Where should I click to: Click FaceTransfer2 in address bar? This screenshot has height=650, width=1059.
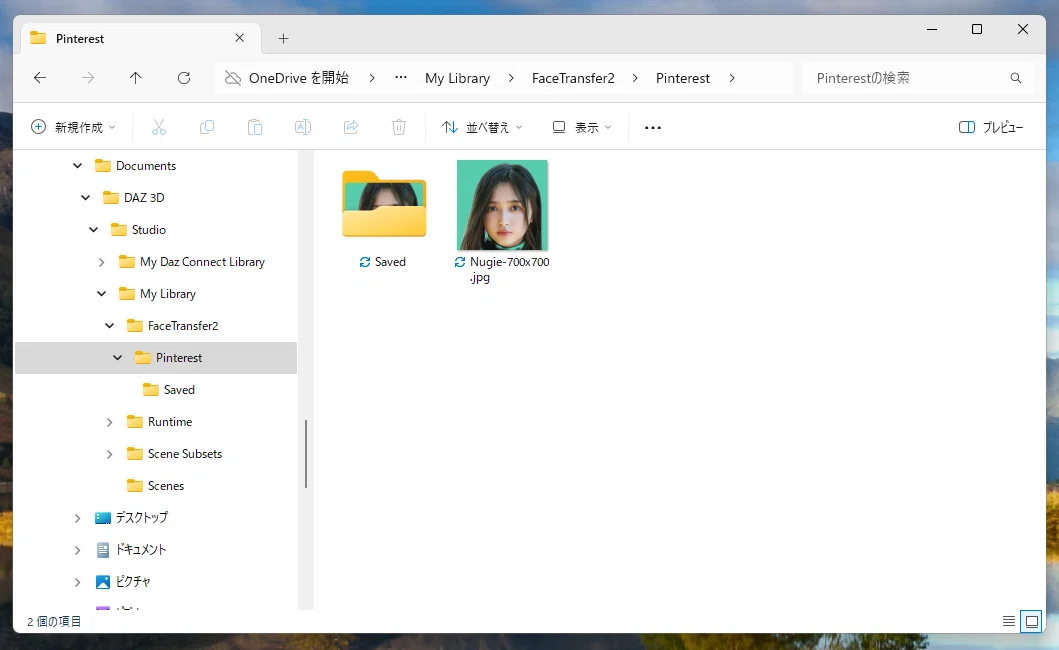[x=573, y=78]
